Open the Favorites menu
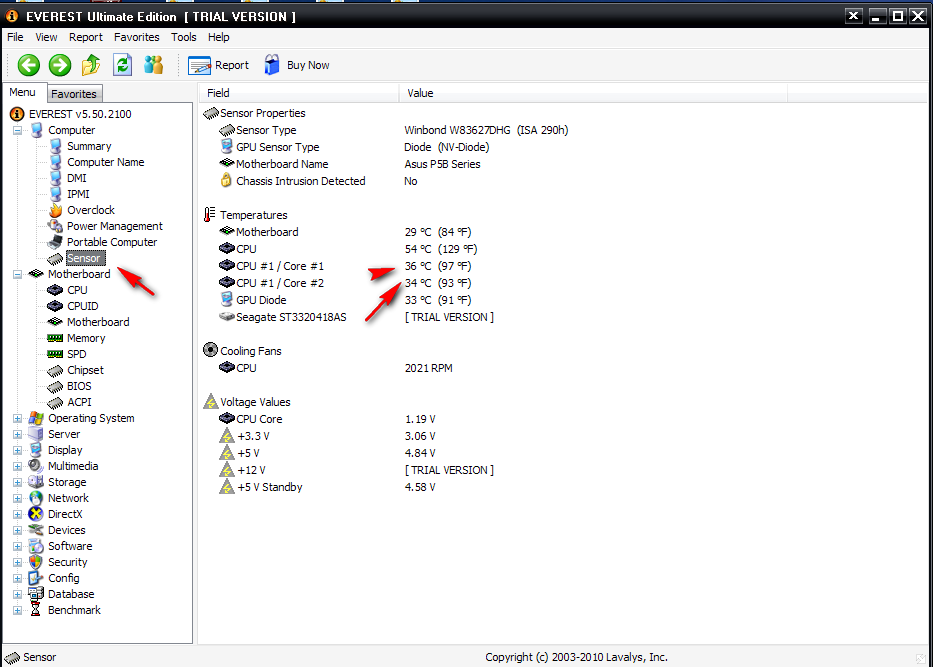The width and height of the screenshot is (933, 667). tap(137, 37)
